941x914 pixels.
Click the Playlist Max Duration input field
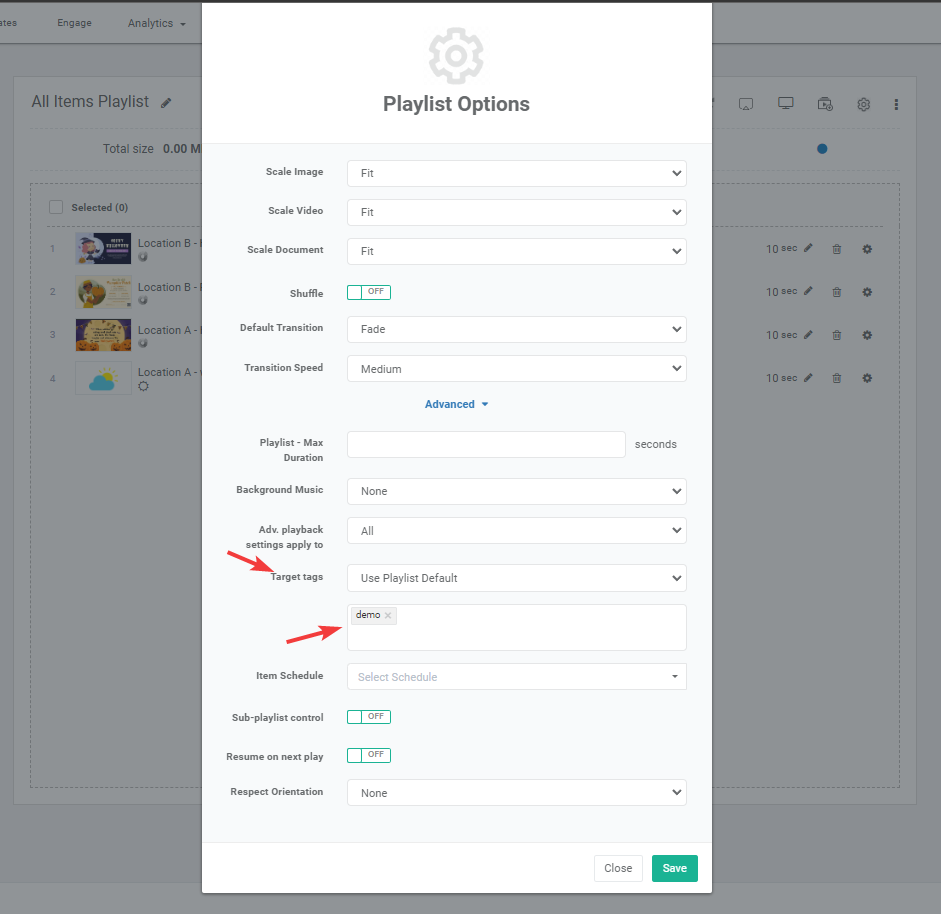pos(486,444)
